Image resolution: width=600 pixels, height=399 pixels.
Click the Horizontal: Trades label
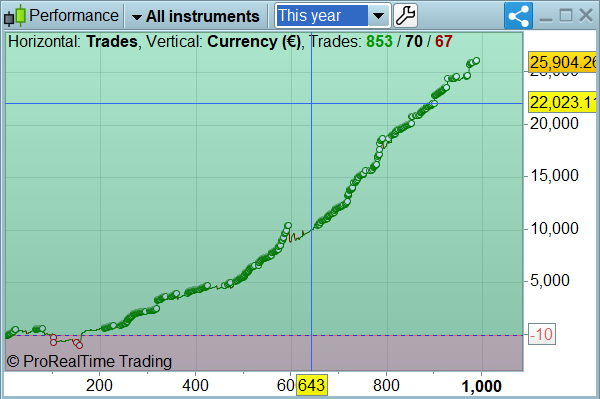(73, 41)
